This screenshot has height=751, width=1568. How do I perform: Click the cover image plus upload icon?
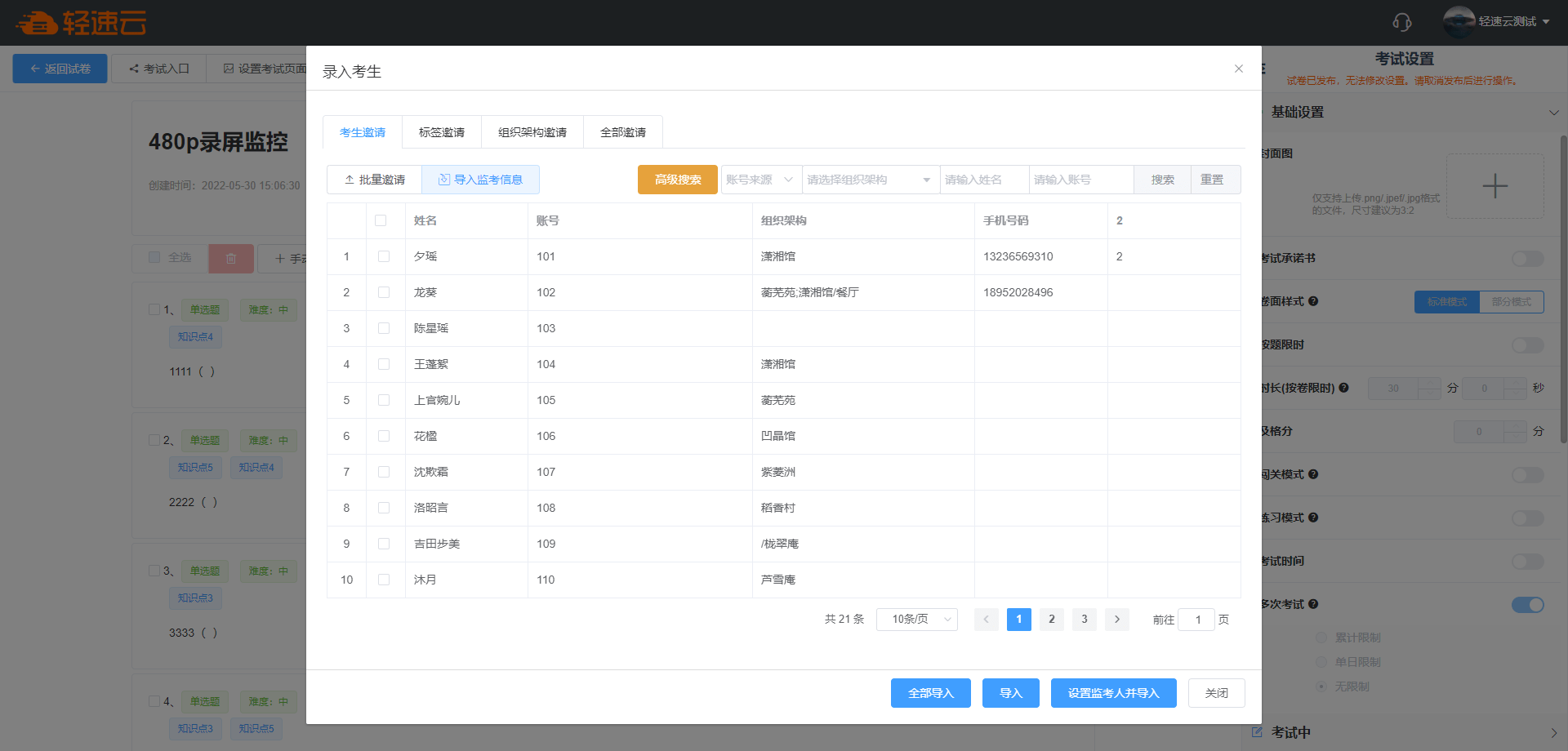1494,186
